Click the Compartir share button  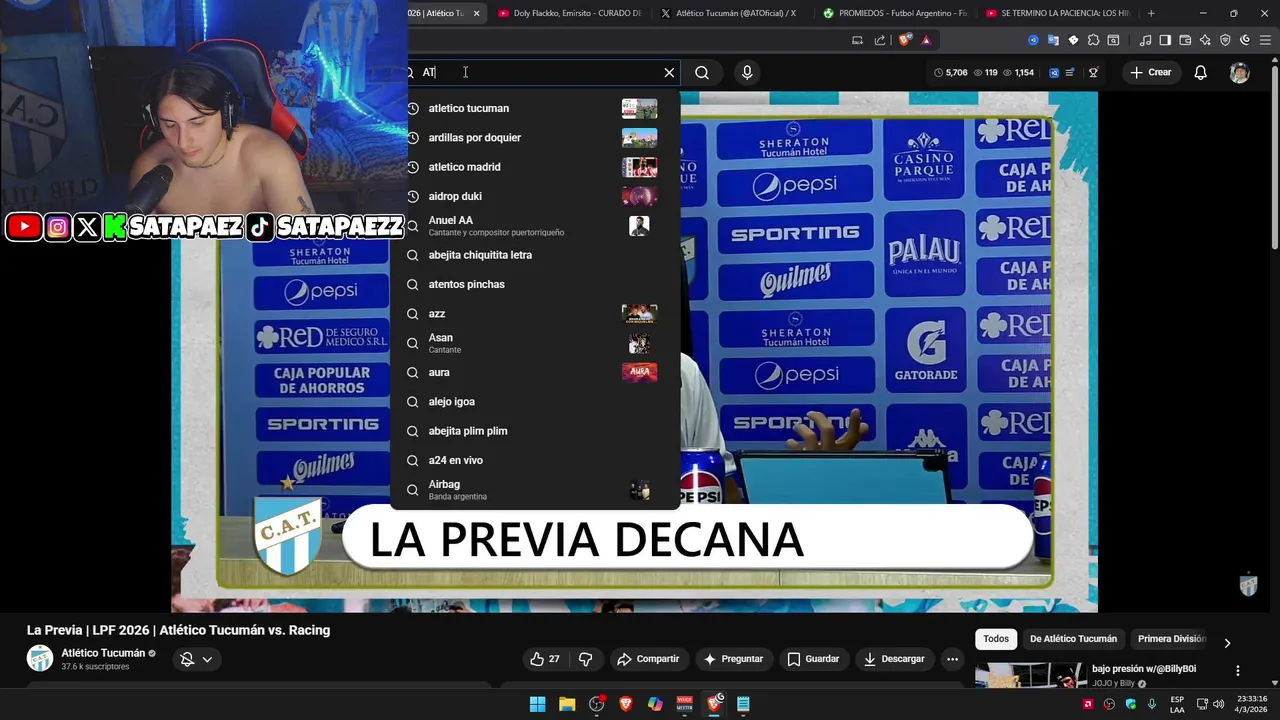(x=648, y=659)
